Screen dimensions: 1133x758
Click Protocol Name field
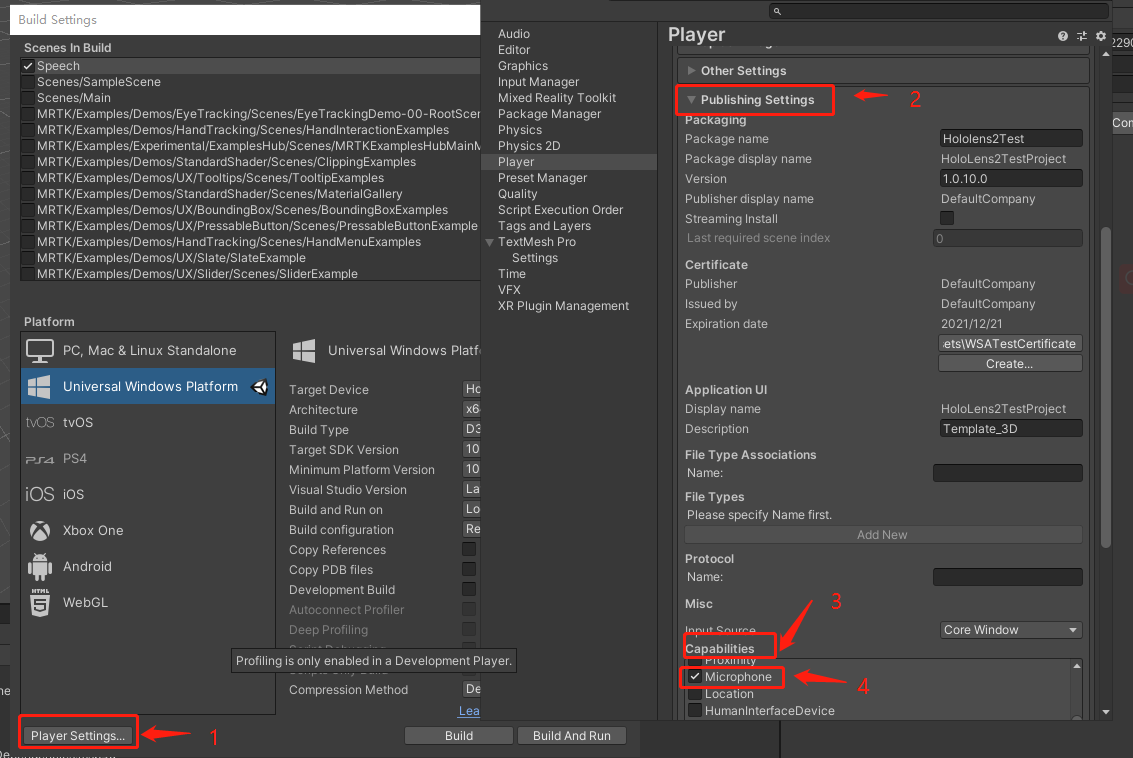click(x=1007, y=577)
